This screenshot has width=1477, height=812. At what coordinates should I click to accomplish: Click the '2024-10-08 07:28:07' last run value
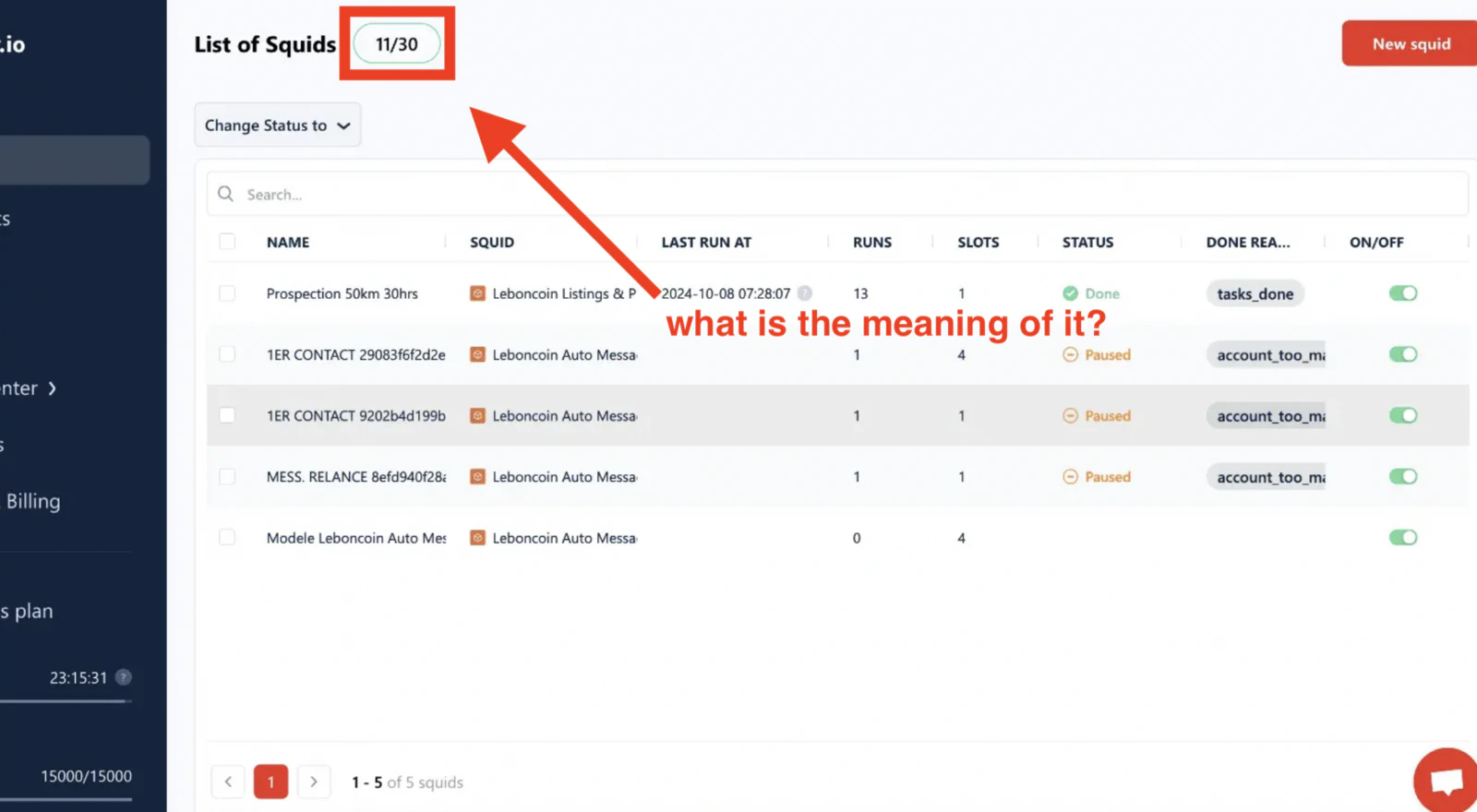[x=726, y=293]
